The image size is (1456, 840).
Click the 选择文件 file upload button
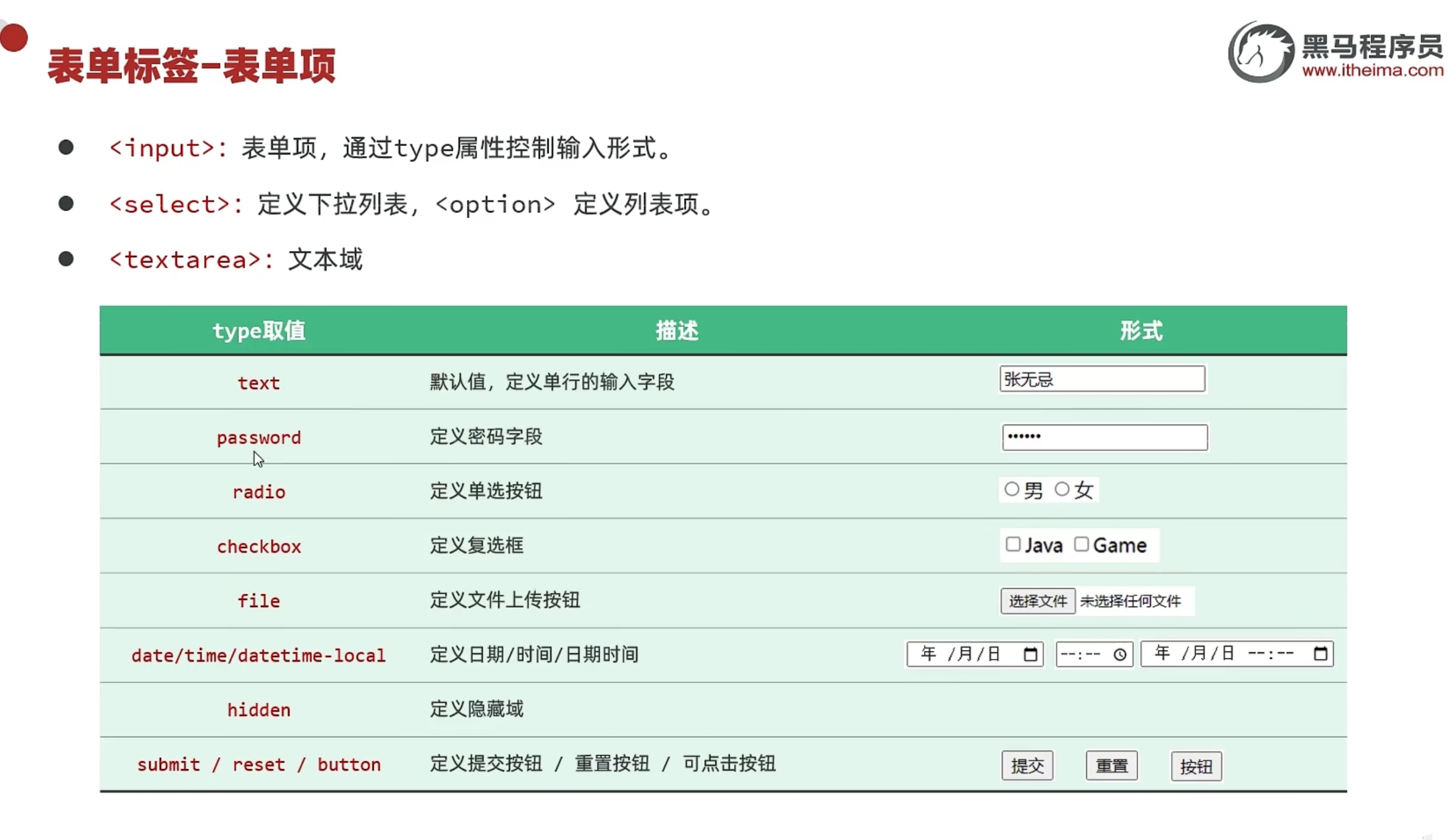tap(1038, 601)
